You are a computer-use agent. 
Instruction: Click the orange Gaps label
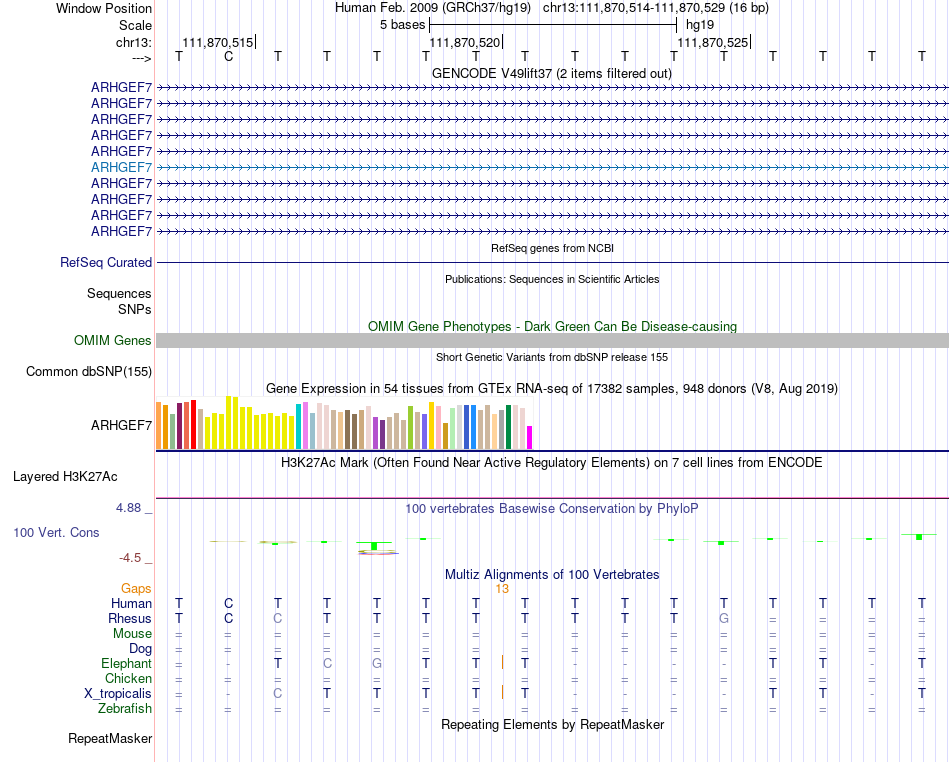point(136,588)
